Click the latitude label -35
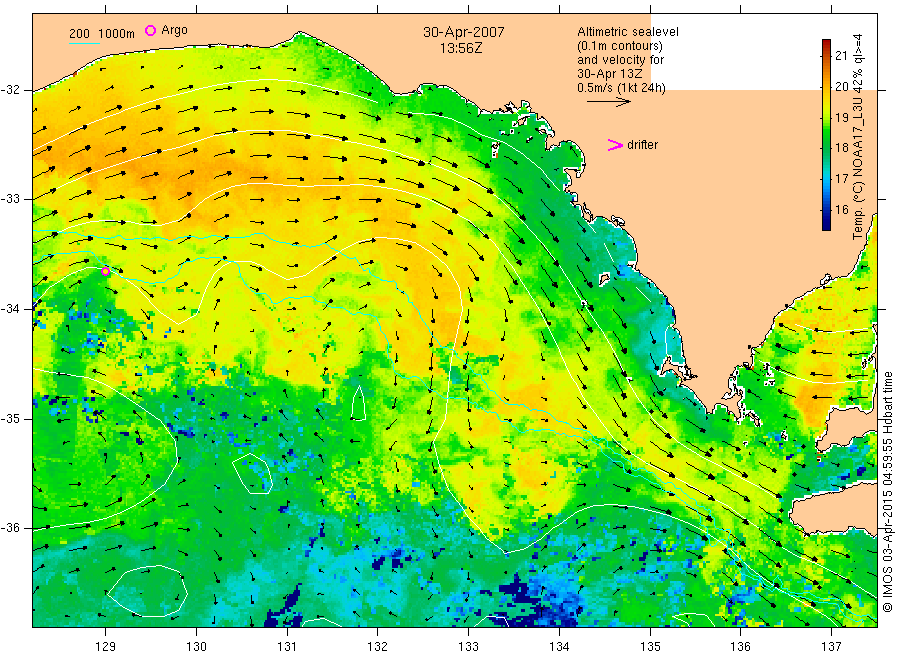The width and height of the screenshot is (900, 660). 11,418
